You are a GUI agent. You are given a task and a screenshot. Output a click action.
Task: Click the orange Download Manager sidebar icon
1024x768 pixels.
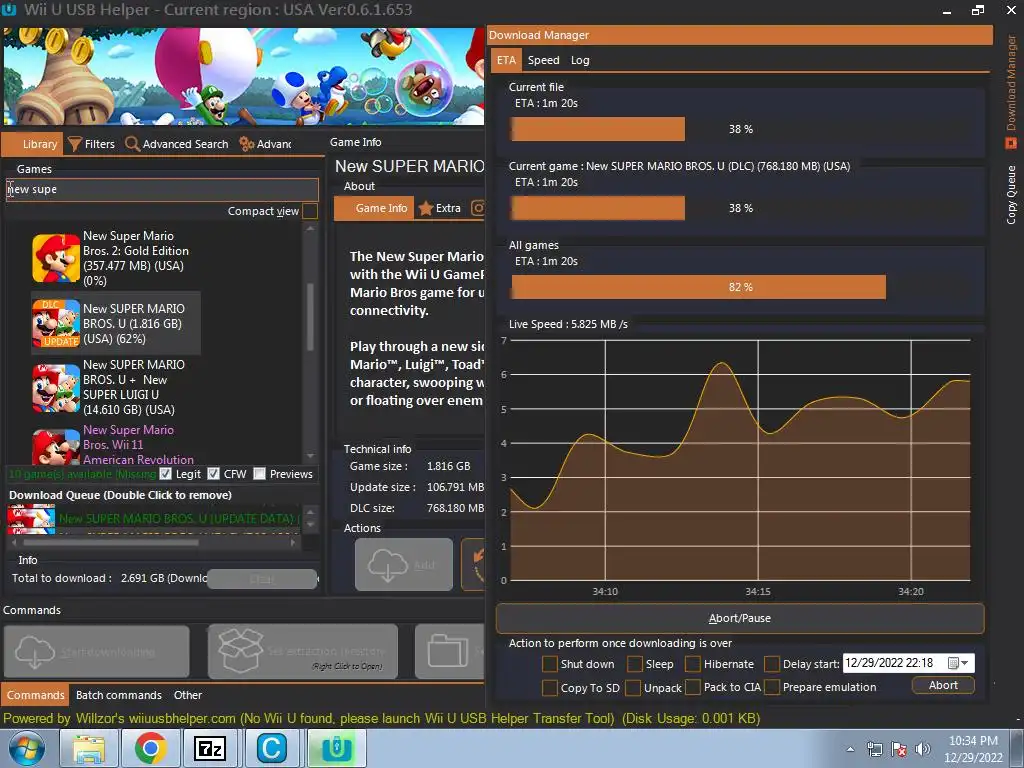pyautogui.click(x=1011, y=143)
